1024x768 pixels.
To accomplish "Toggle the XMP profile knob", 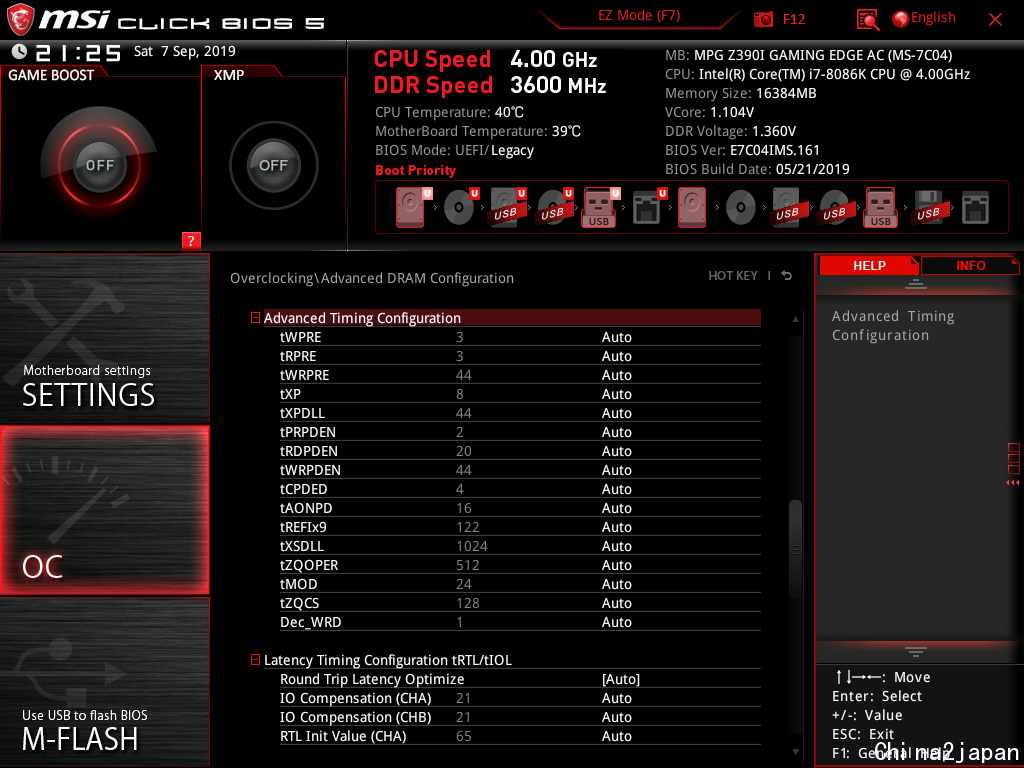I will click(x=274, y=165).
